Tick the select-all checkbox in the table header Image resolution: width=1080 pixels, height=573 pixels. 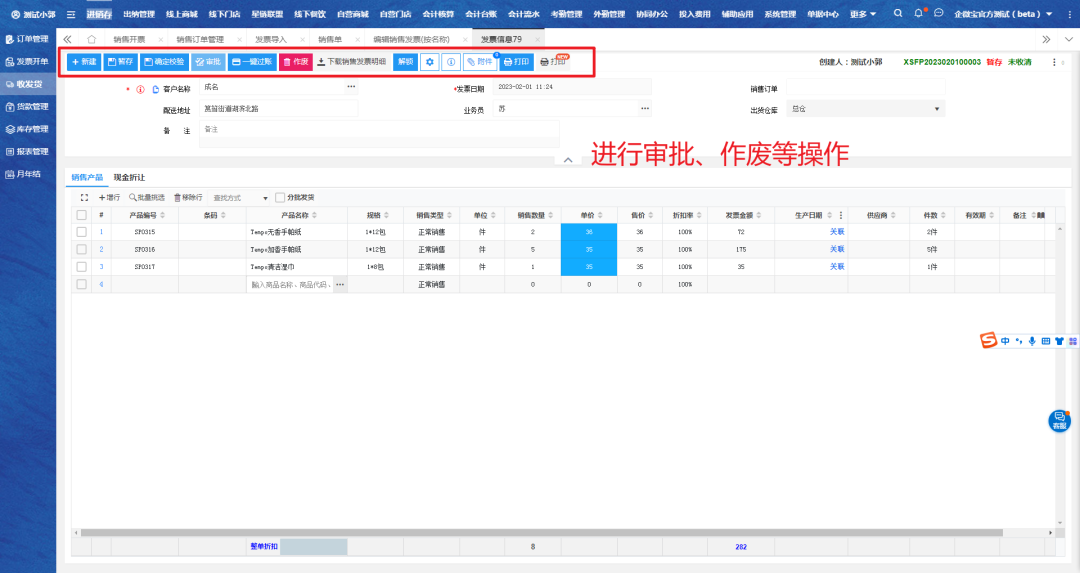click(x=81, y=215)
